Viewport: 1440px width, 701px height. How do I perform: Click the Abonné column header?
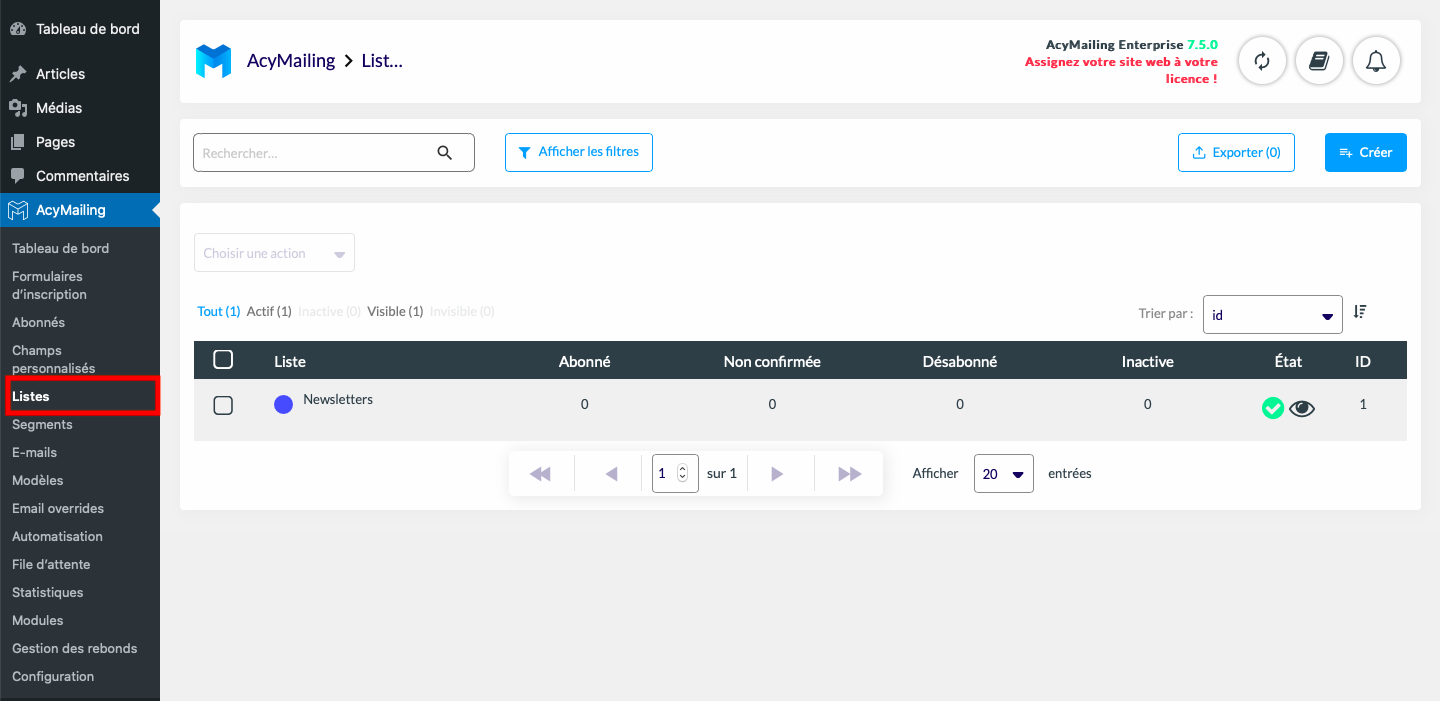[584, 362]
